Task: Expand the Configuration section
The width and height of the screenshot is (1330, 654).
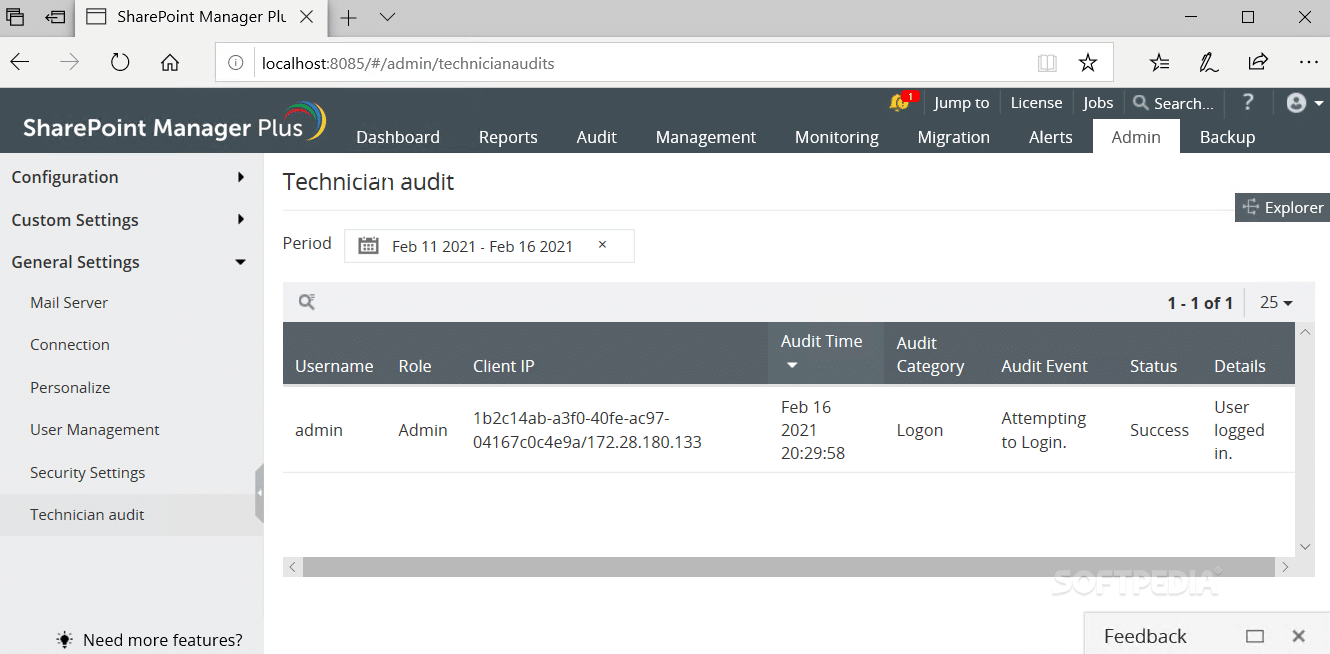Action: [131, 177]
